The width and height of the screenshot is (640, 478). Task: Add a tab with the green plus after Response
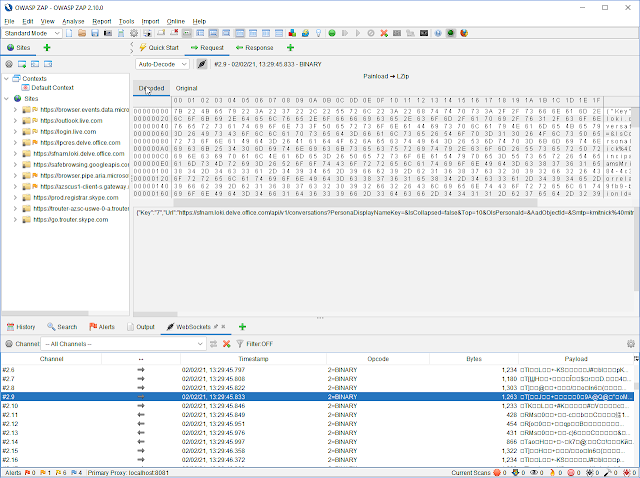click(290, 48)
